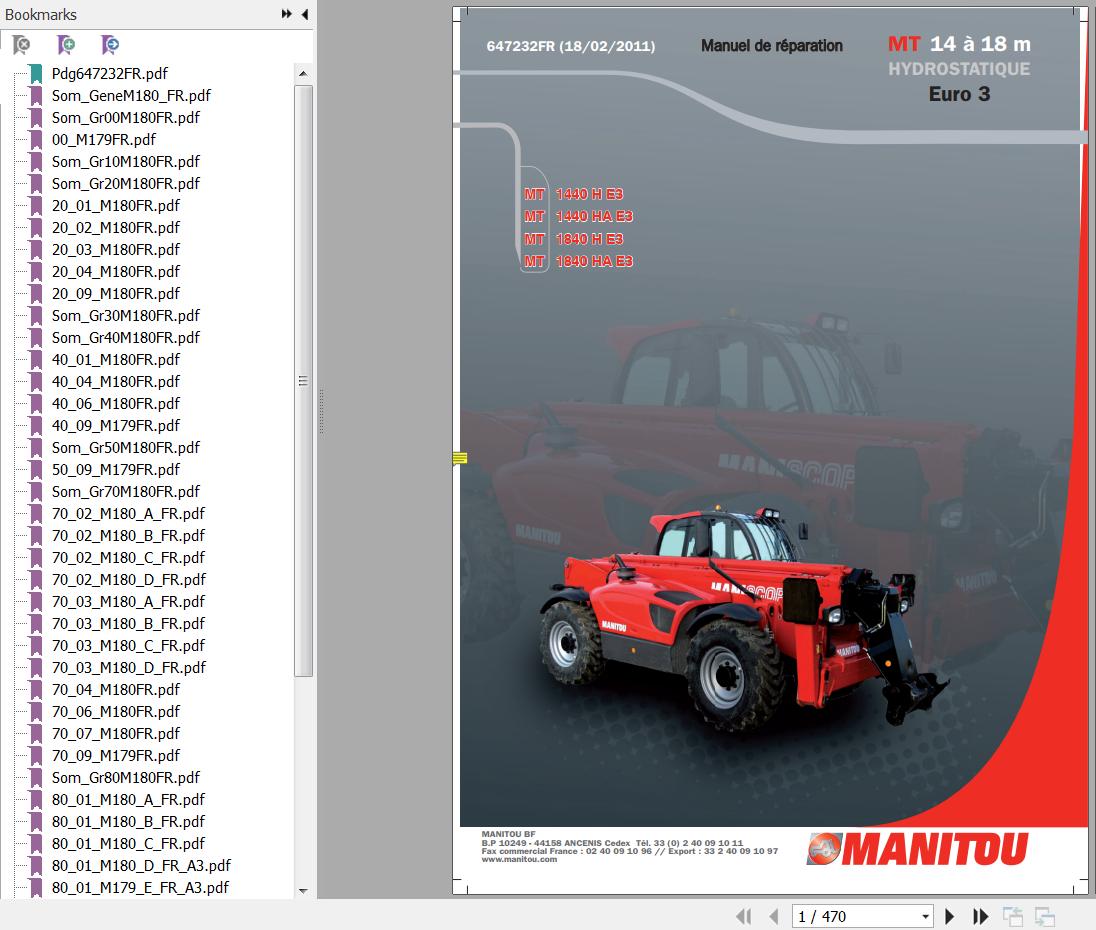Viewport: 1096px width, 930px height.
Task: Go to bookmark 70_02_M180_D_FR.pdf
Action: (x=129, y=580)
